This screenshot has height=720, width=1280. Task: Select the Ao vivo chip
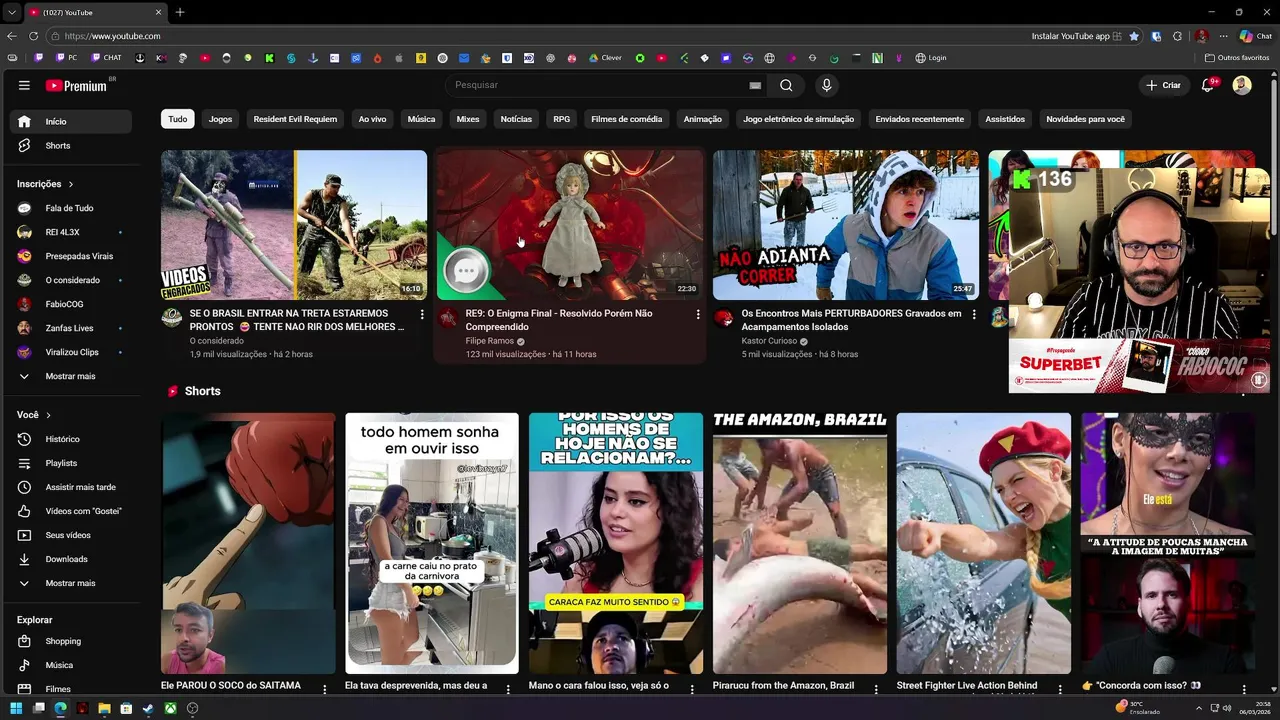click(372, 119)
